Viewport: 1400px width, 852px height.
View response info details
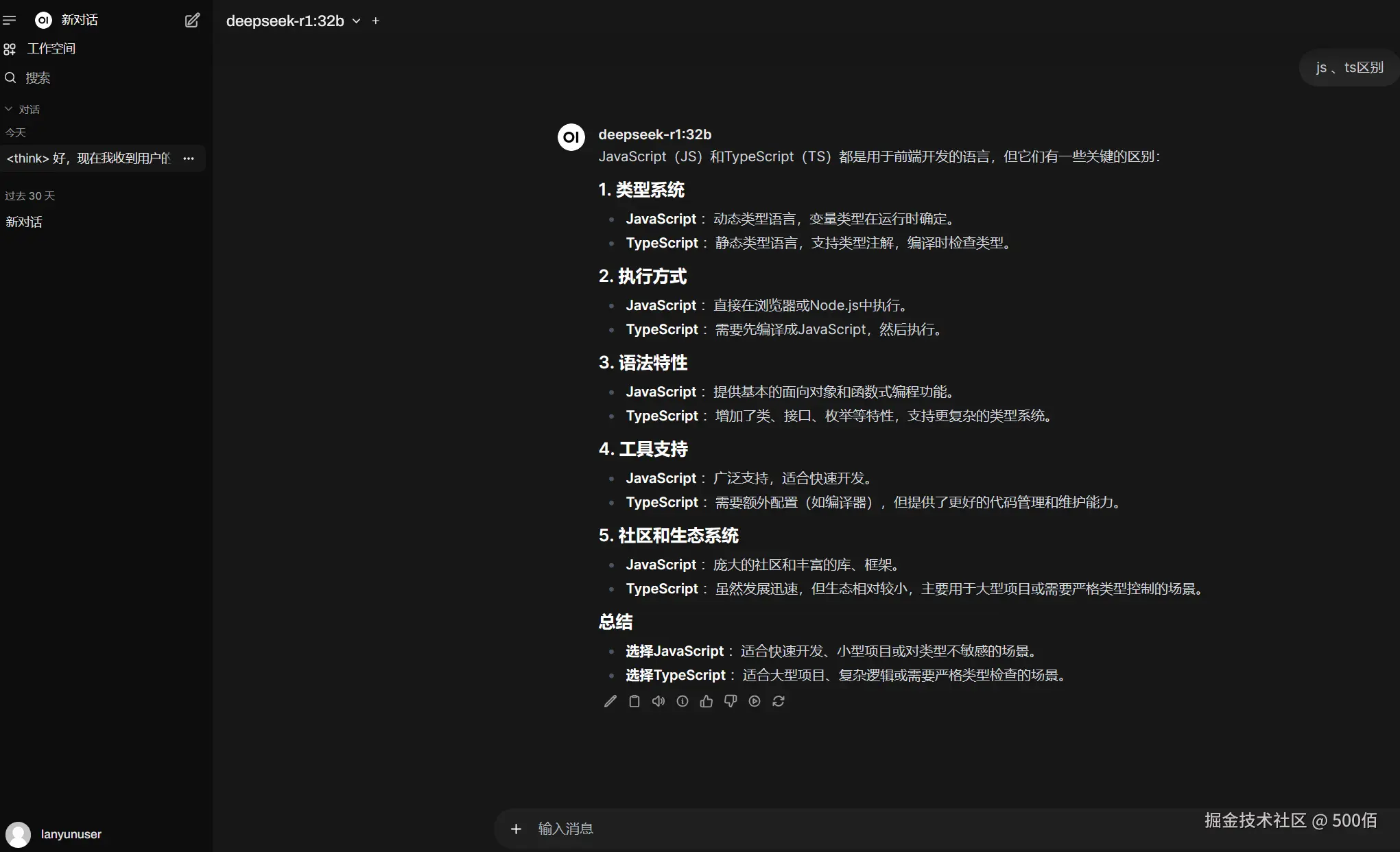click(x=682, y=701)
